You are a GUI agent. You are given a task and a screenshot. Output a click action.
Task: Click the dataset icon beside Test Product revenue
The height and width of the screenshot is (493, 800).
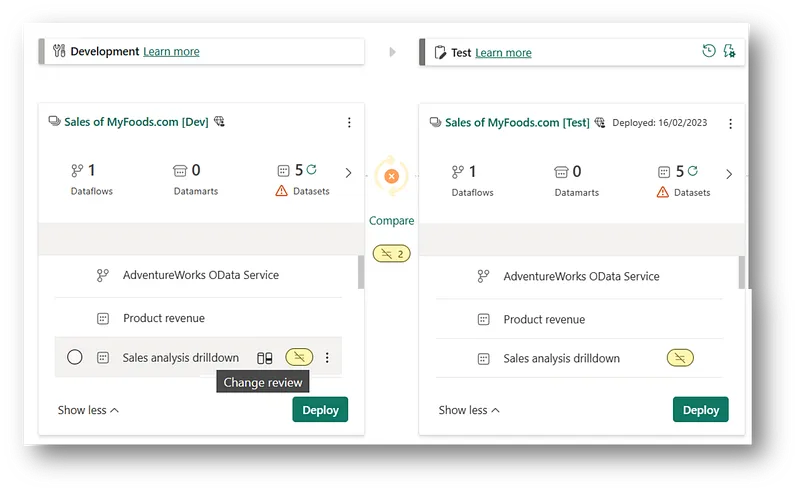pos(483,320)
